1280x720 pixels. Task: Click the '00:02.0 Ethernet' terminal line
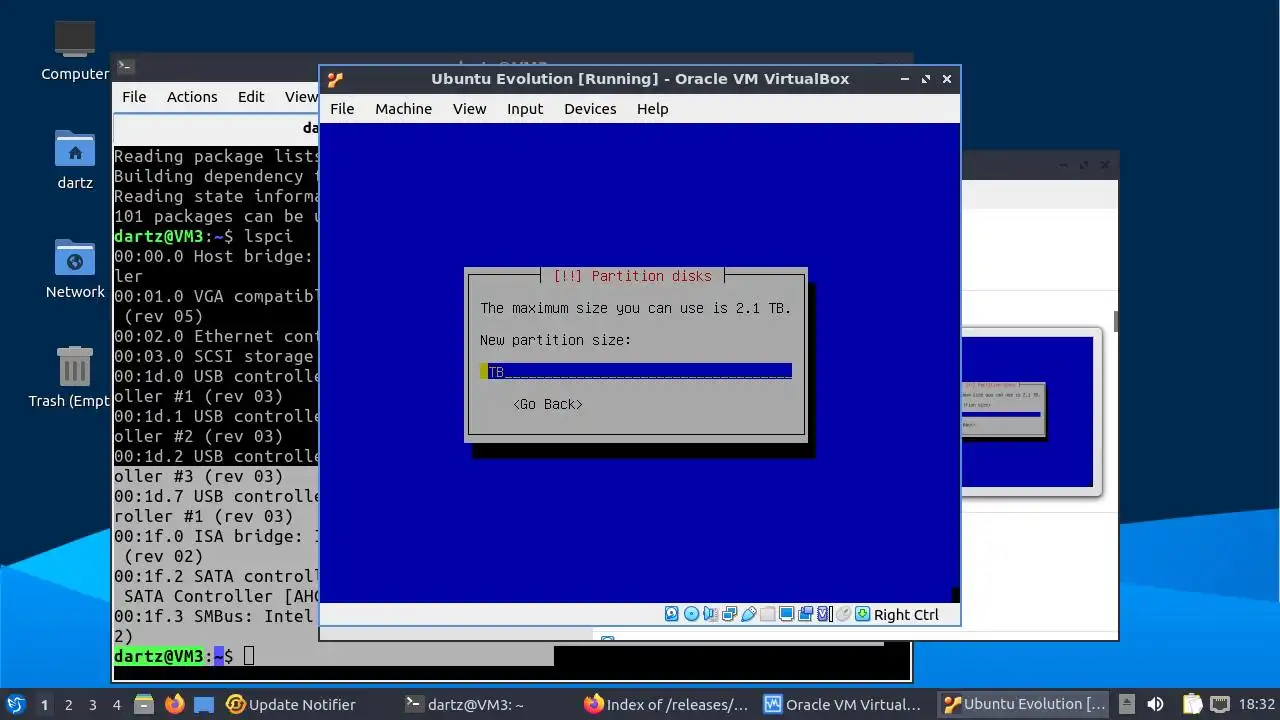pyautogui.click(x=216, y=336)
